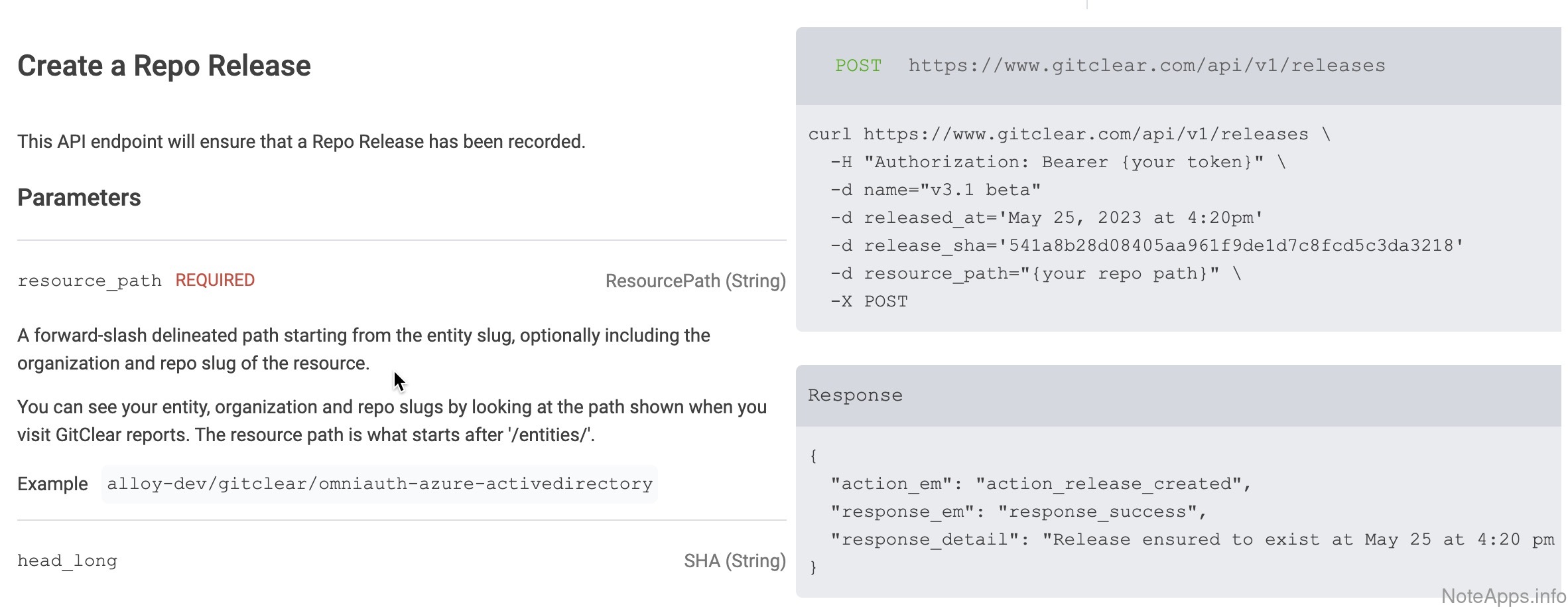
Task: Click the example path alloy-dev/gitclear/omniauth-azure-activedirectory
Action: [x=379, y=484]
